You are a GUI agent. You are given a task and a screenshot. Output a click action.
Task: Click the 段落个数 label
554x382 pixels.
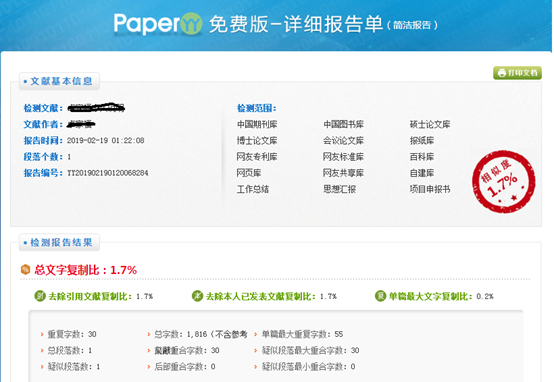click(x=43, y=157)
